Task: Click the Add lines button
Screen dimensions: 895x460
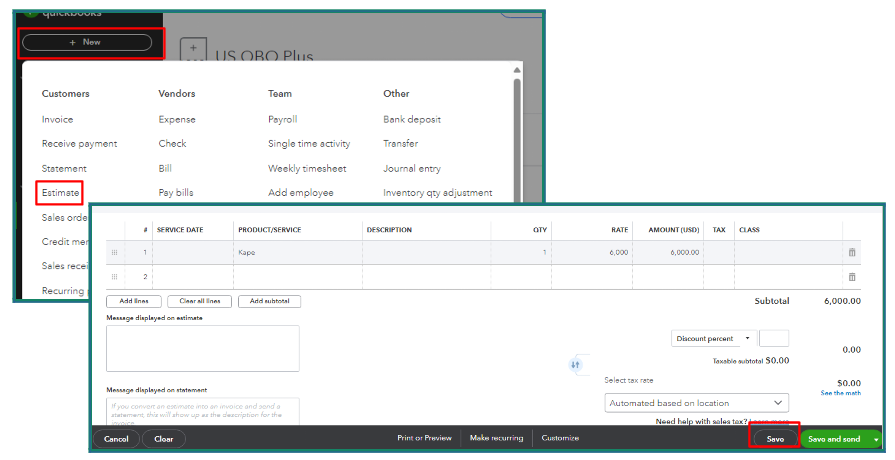Action: pos(134,301)
